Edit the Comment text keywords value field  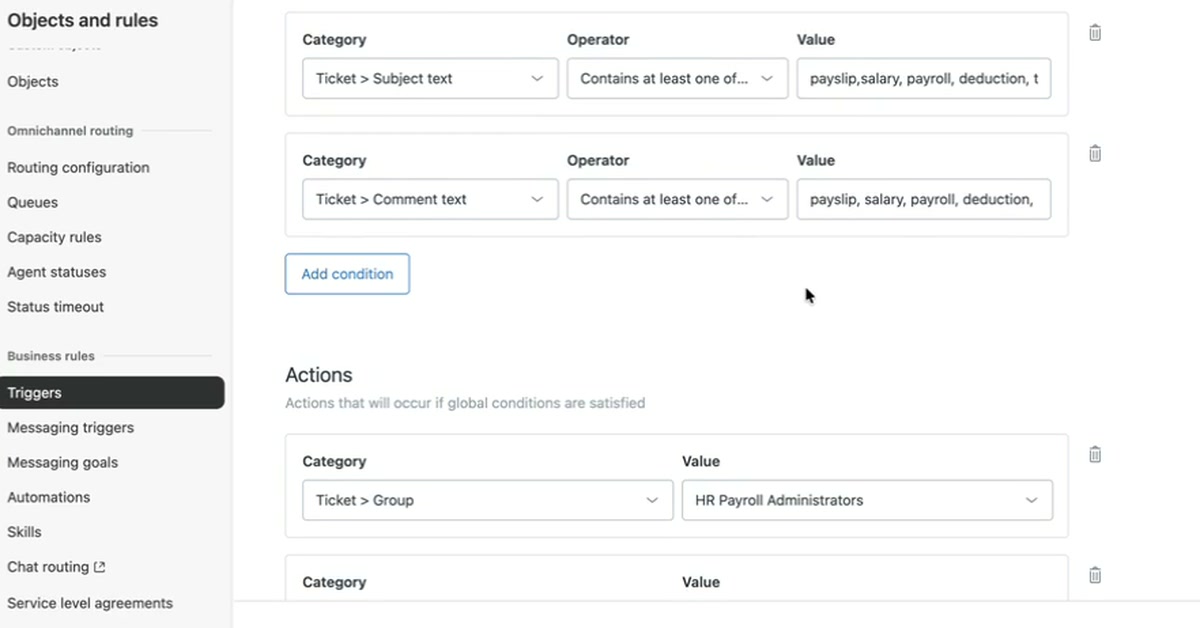pos(924,199)
